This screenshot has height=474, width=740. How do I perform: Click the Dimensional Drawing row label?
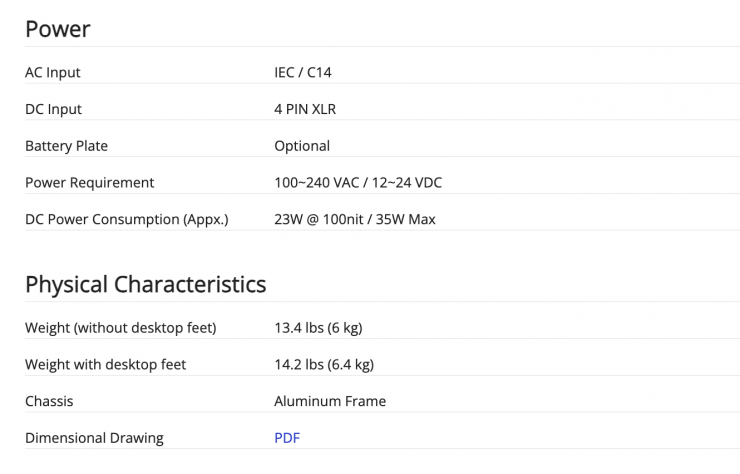click(x=94, y=438)
